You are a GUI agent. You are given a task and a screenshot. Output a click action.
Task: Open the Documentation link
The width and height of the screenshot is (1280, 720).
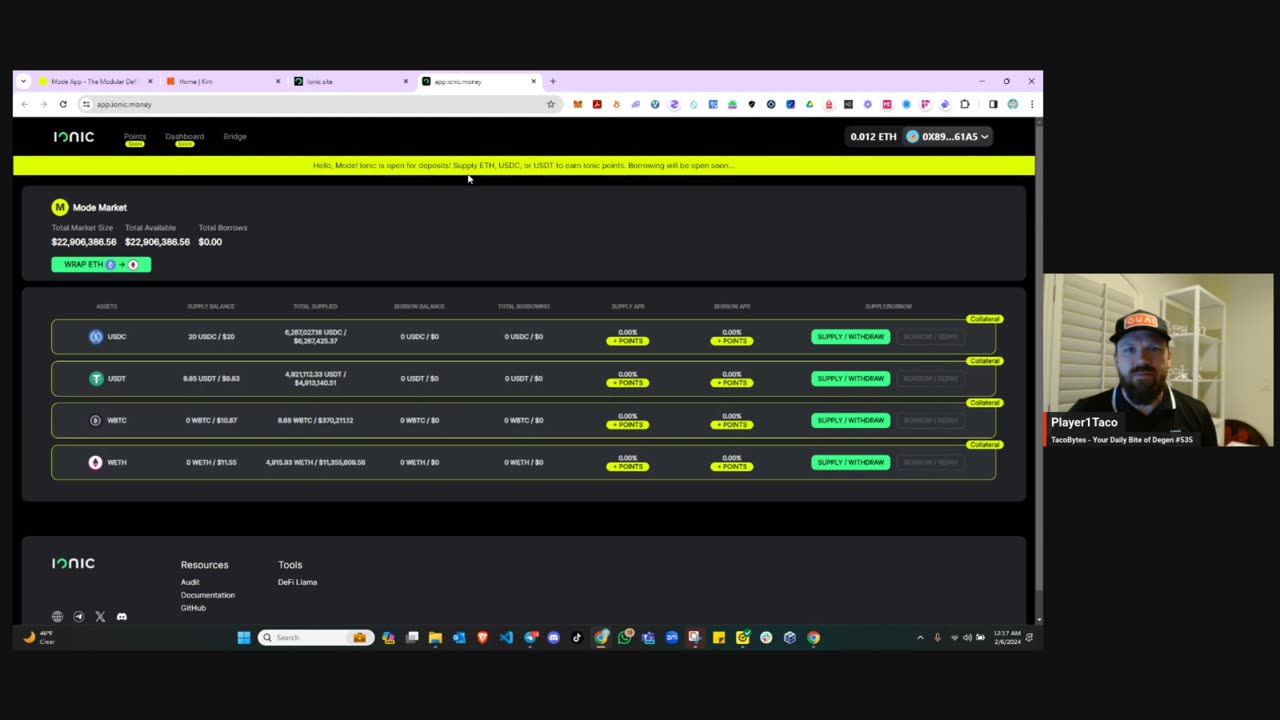208,595
